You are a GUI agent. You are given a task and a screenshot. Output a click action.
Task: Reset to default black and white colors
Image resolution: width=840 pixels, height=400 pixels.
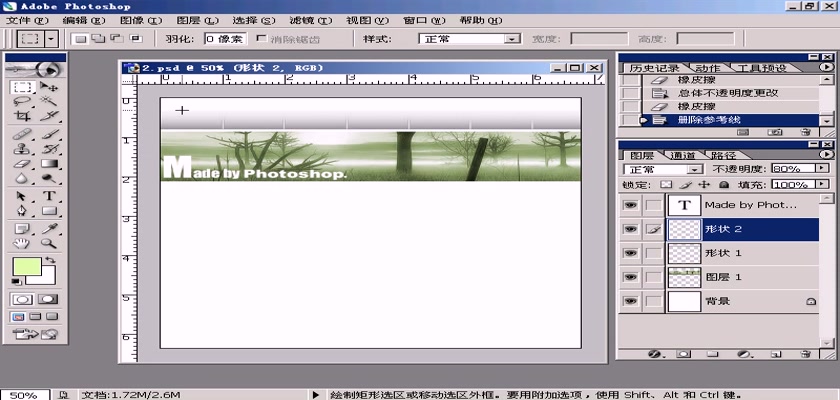pyautogui.click(x=16, y=281)
